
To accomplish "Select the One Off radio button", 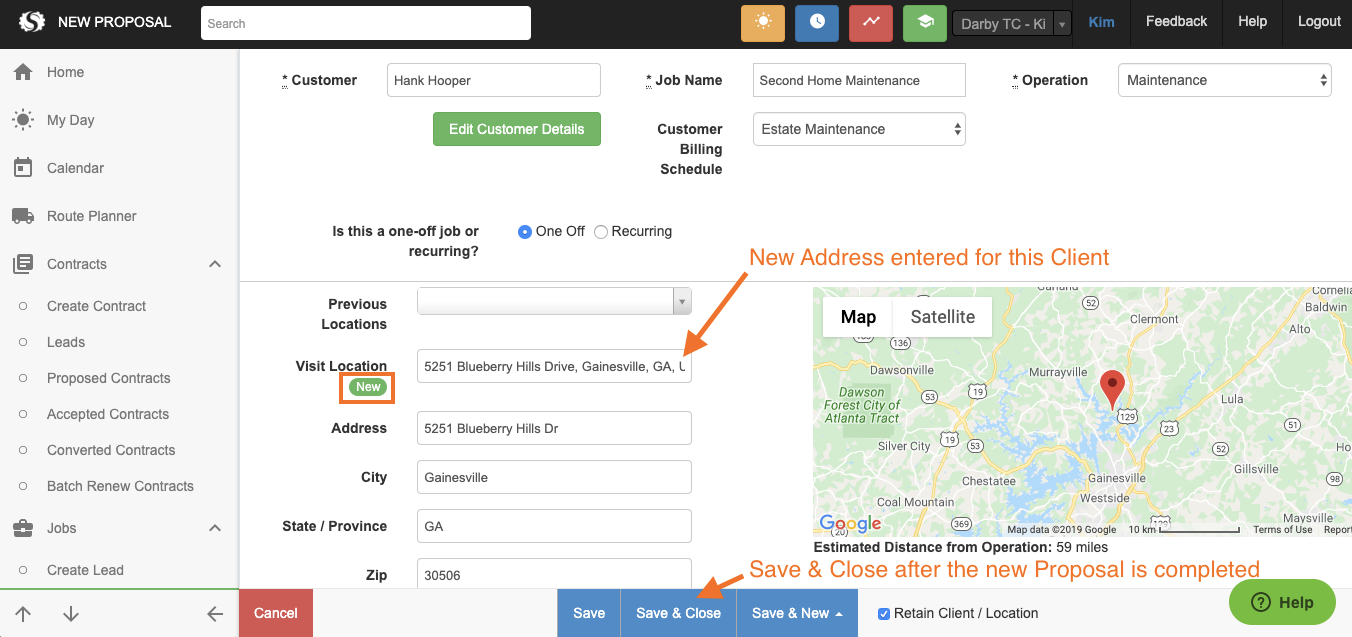I will [524, 231].
